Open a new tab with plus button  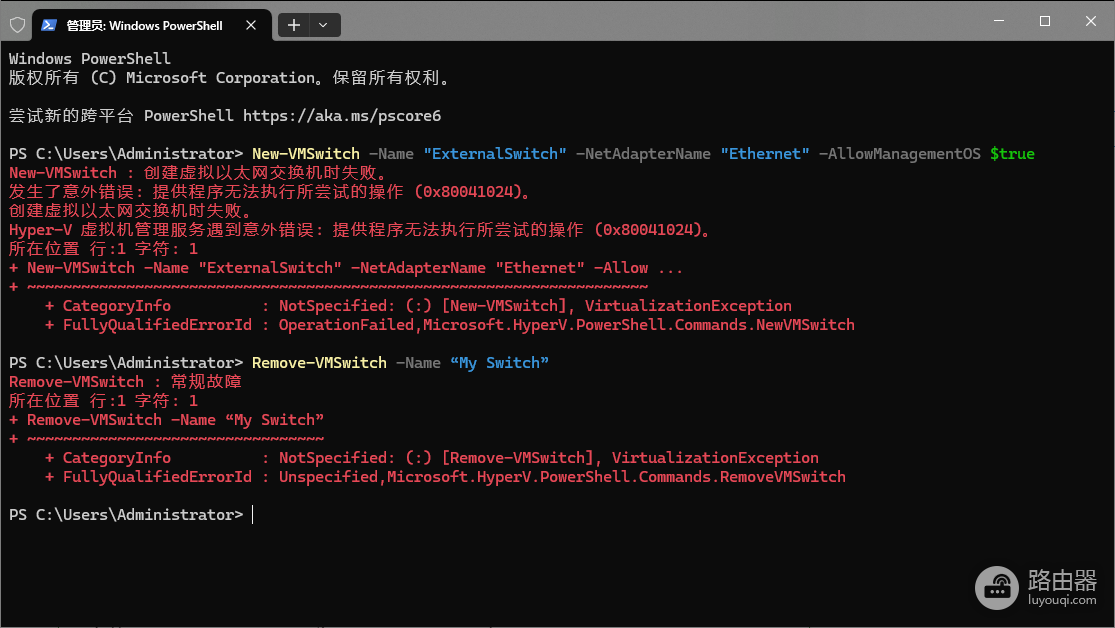pyautogui.click(x=294, y=26)
